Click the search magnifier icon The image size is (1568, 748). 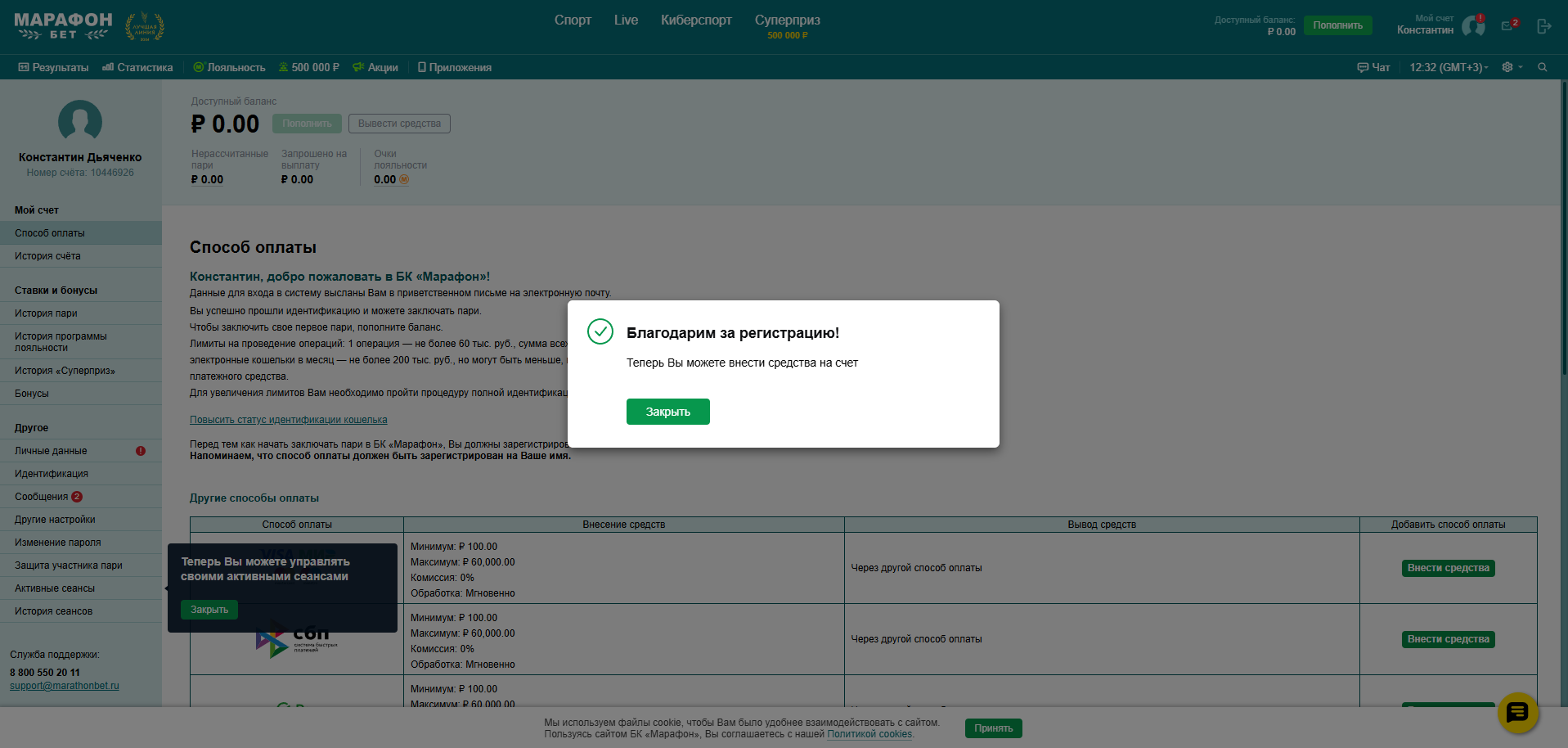(1542, 67)
